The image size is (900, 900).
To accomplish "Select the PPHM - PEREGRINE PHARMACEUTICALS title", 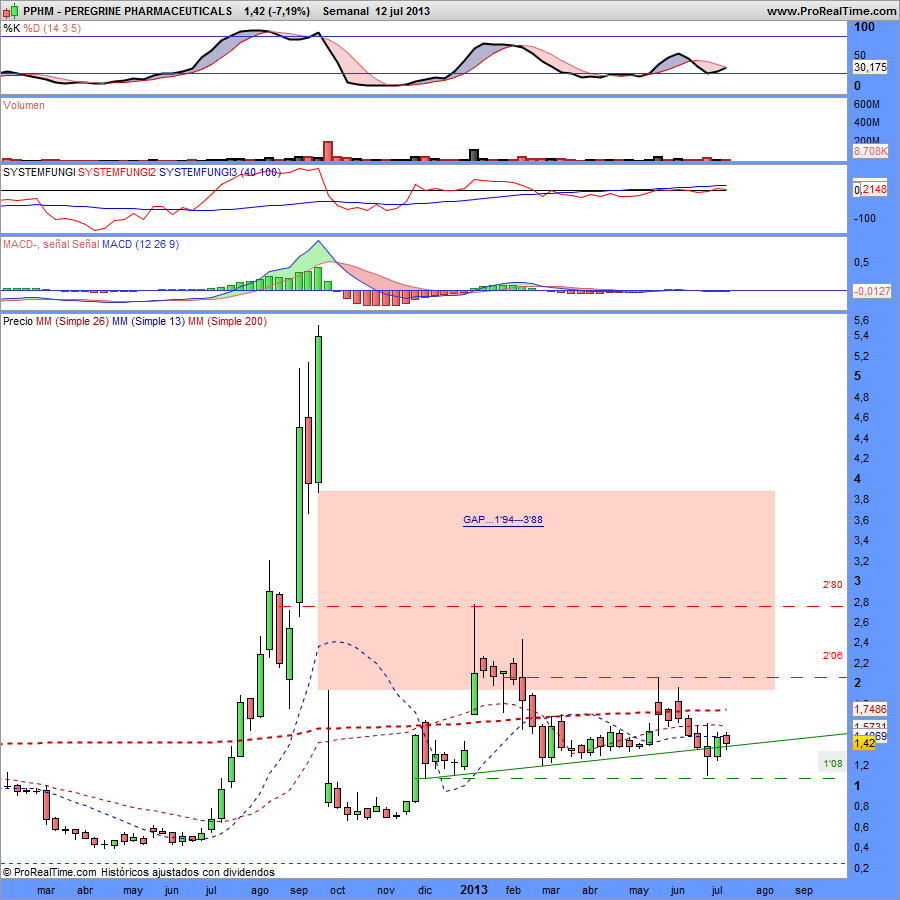I will click(127, 11).
